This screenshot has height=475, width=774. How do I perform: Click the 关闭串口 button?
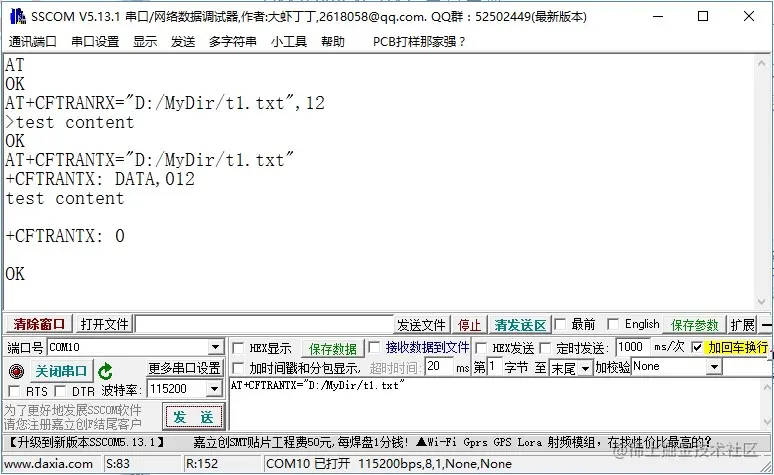pos(61,371)
